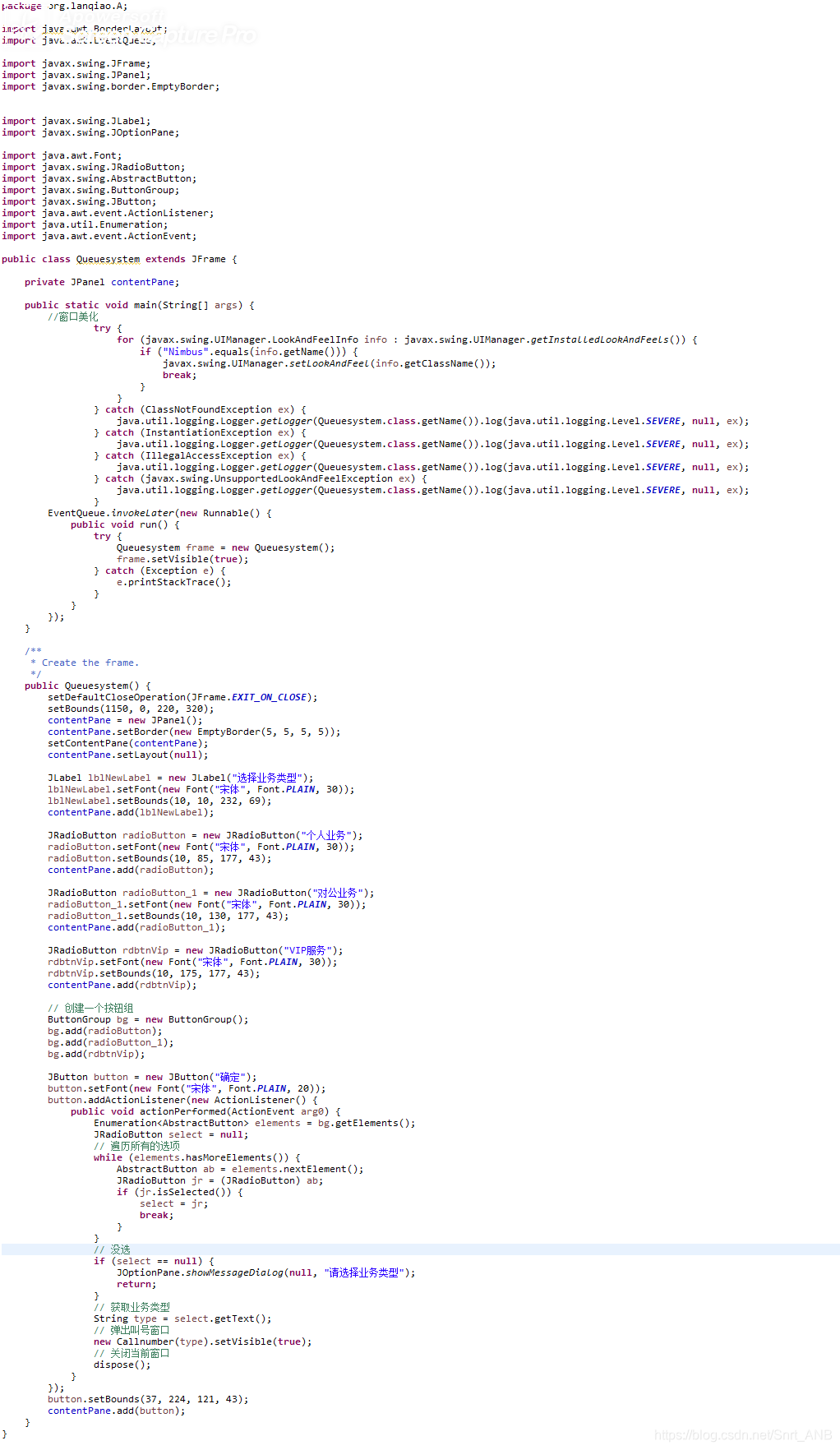Click the 'import java.awt.Font;' line

(62, 155)
